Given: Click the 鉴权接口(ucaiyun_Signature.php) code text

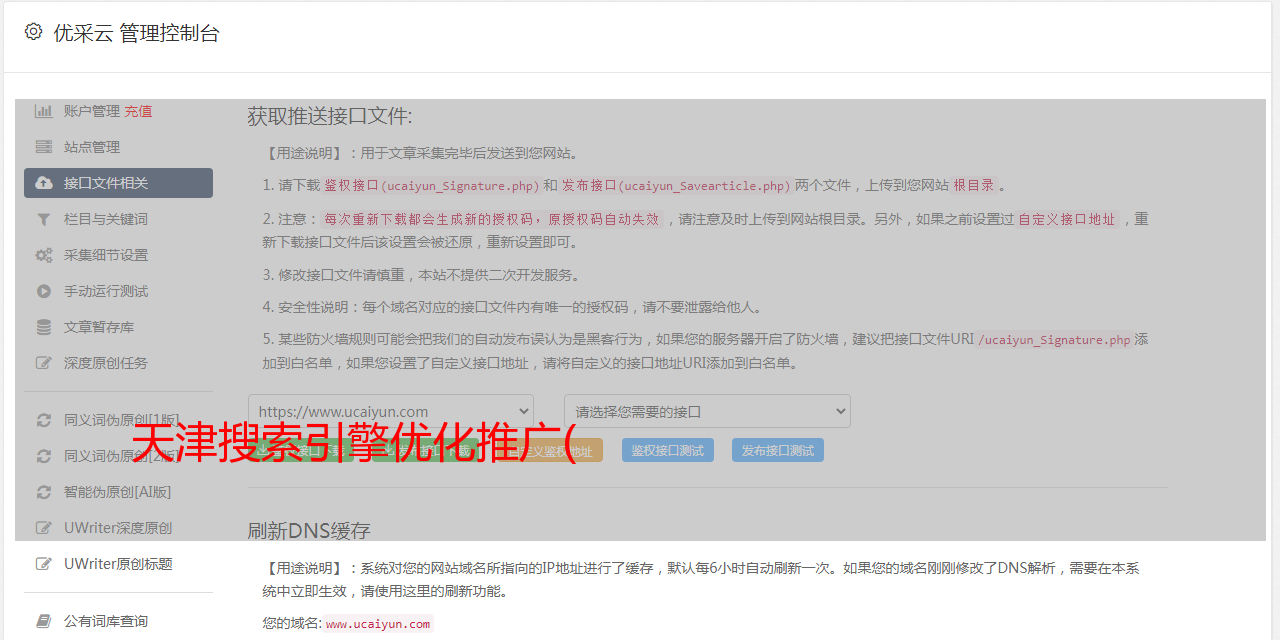Looking at the screenshot, I should (x=432, y=186).
